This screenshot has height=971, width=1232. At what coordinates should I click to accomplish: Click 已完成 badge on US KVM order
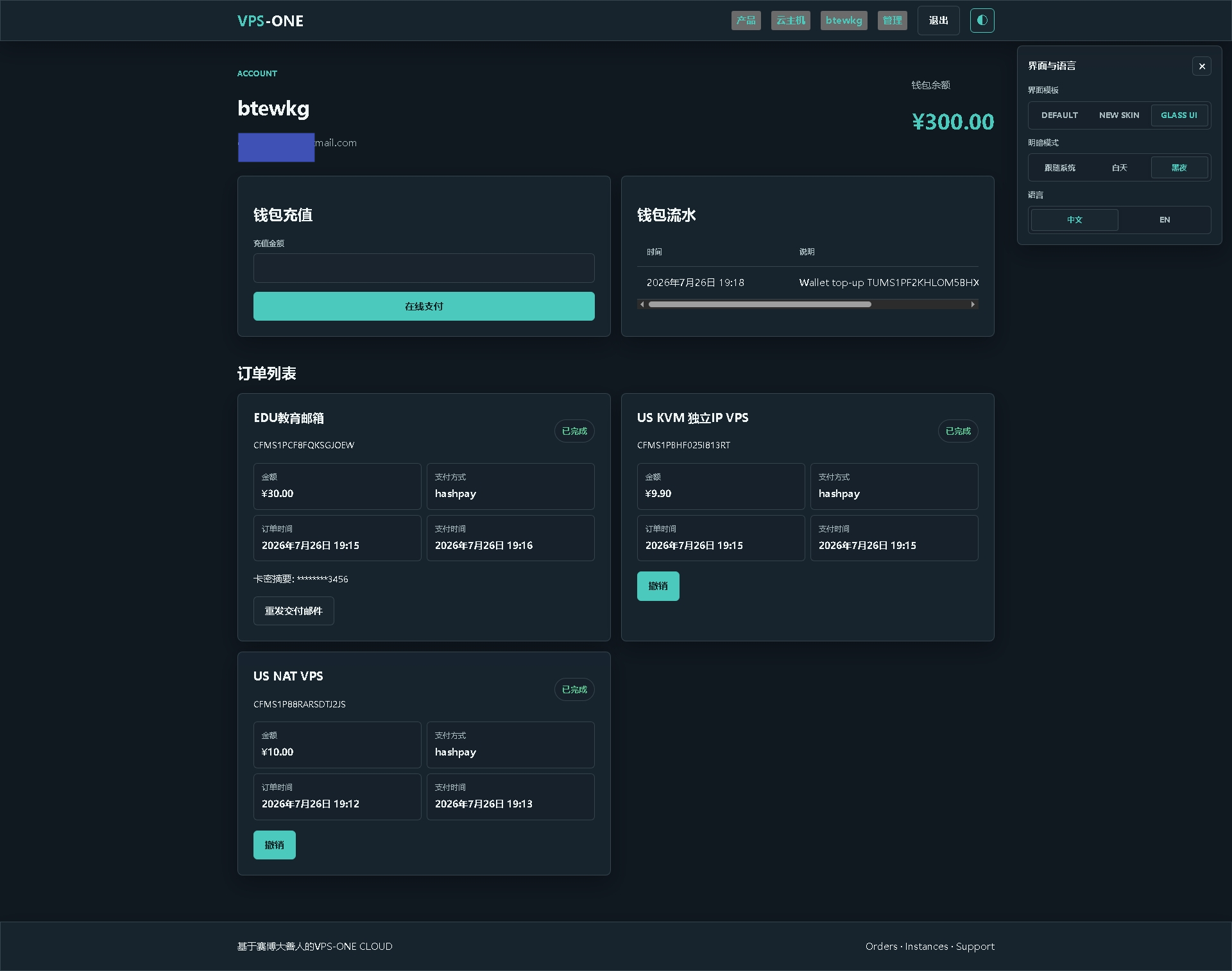coord(958,431)
